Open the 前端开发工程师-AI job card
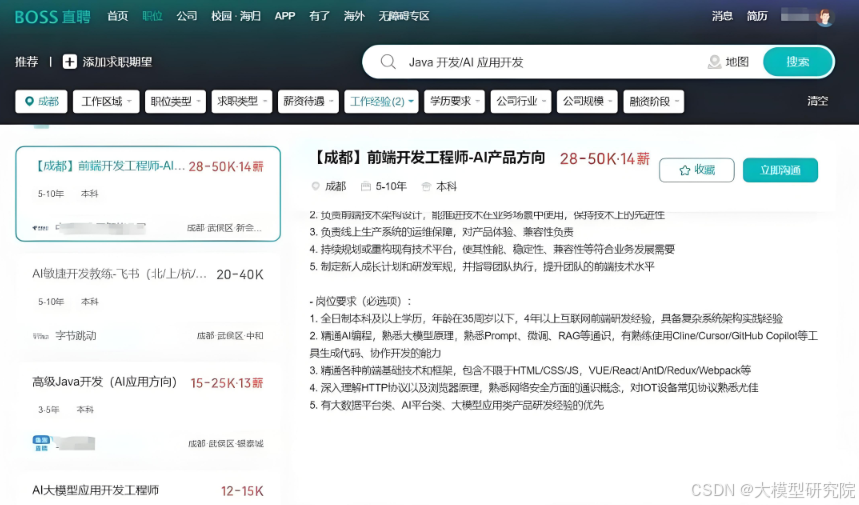The height and width of the screenshot is (505, 859). [148, 194]
